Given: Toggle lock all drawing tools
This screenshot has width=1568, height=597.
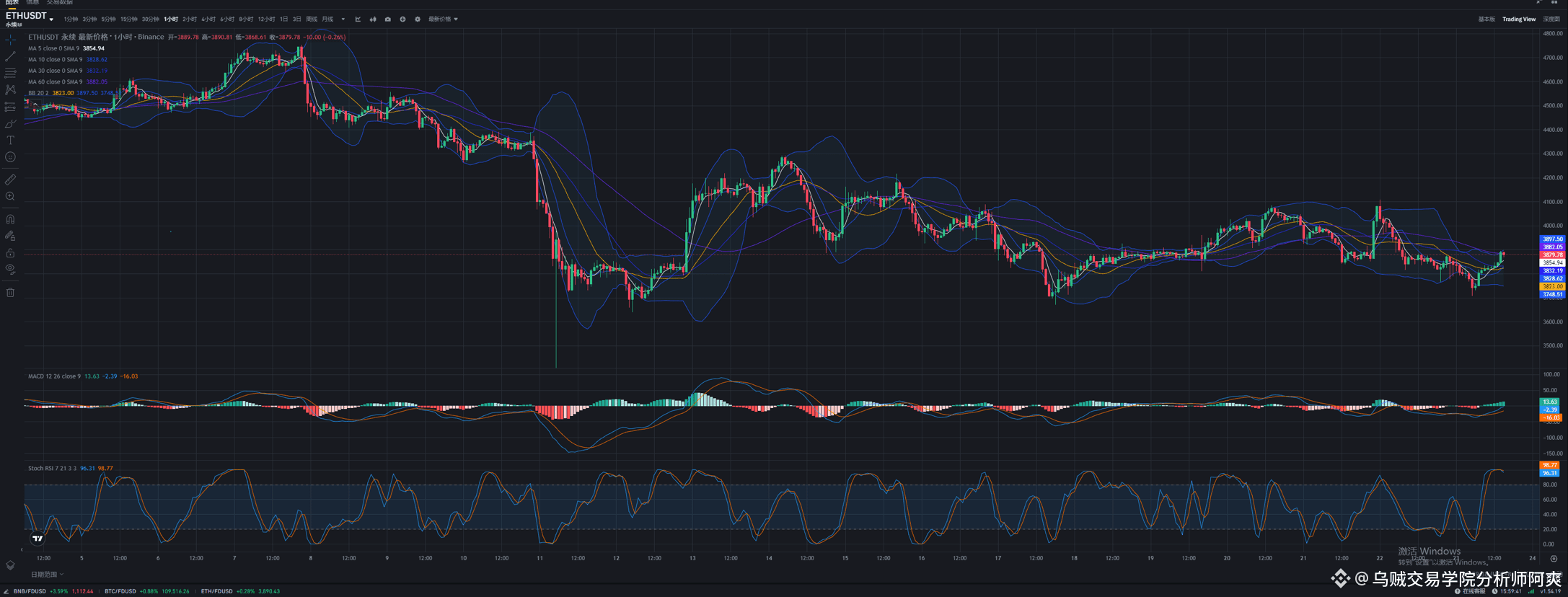Looking at the screenshot, I should (10, 252).
